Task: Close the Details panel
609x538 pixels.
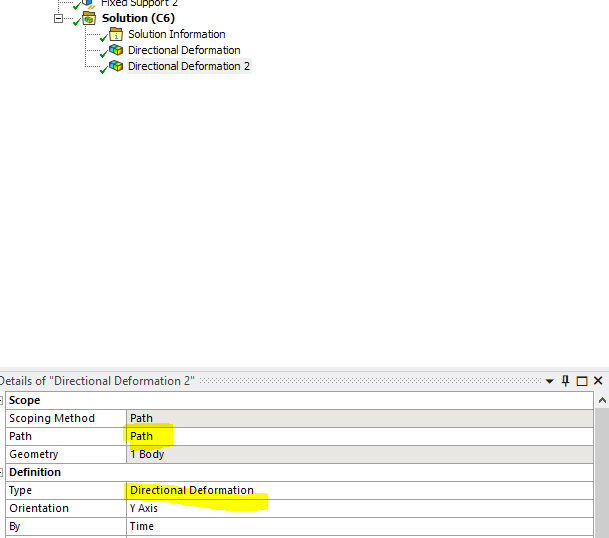Action: 598,381
